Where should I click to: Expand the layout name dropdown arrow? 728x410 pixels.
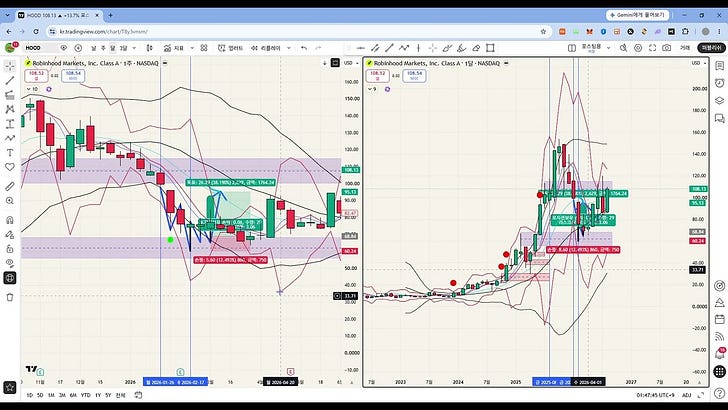[609, 48]
